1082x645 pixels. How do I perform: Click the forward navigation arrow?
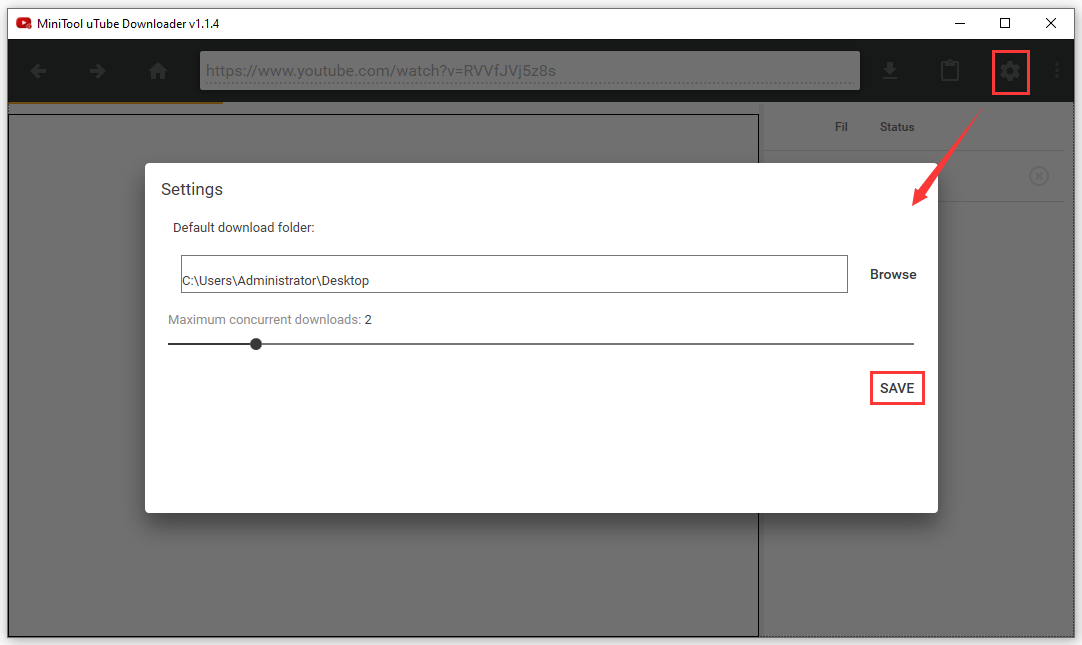[x=97, y=71]
